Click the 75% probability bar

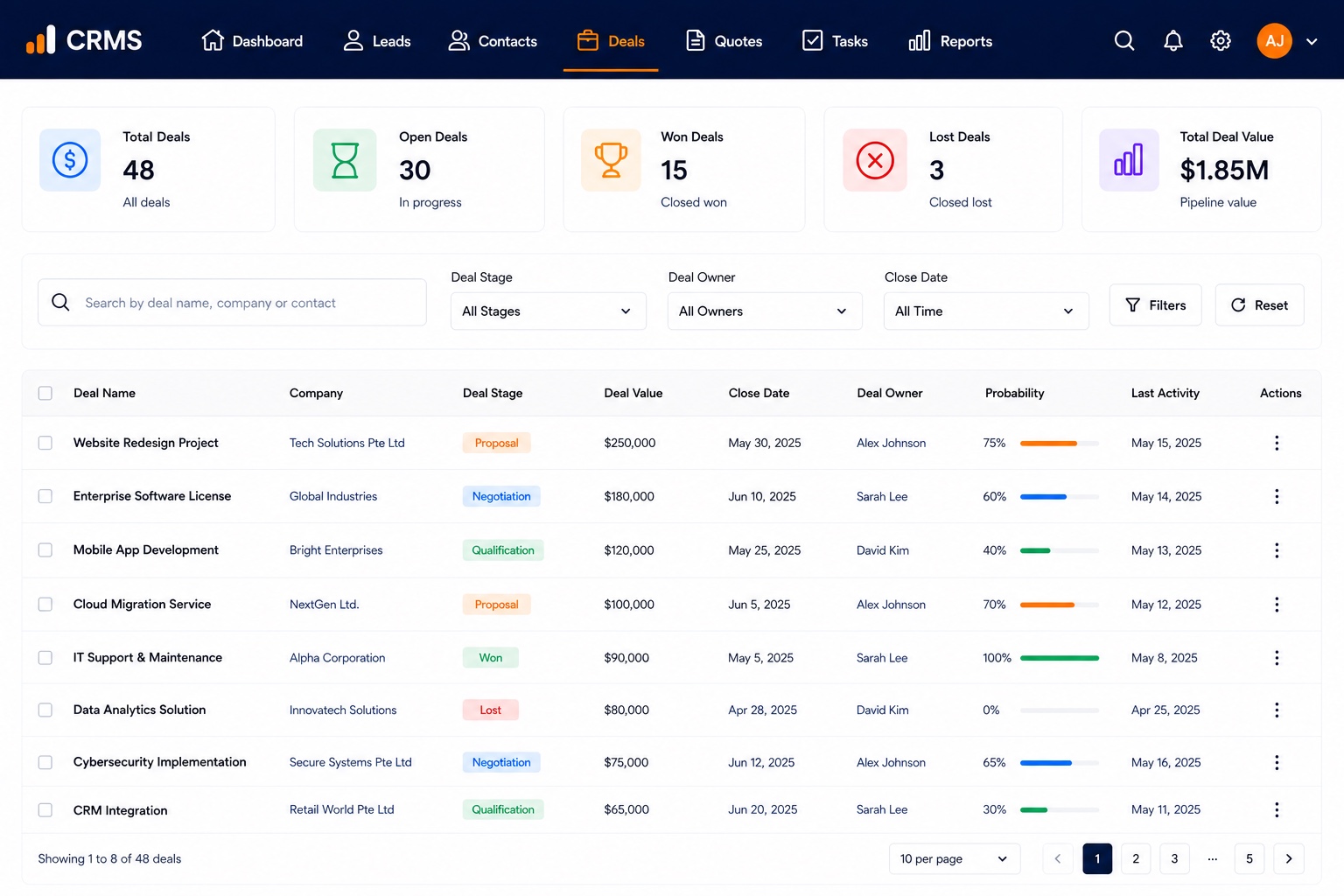1060,444
